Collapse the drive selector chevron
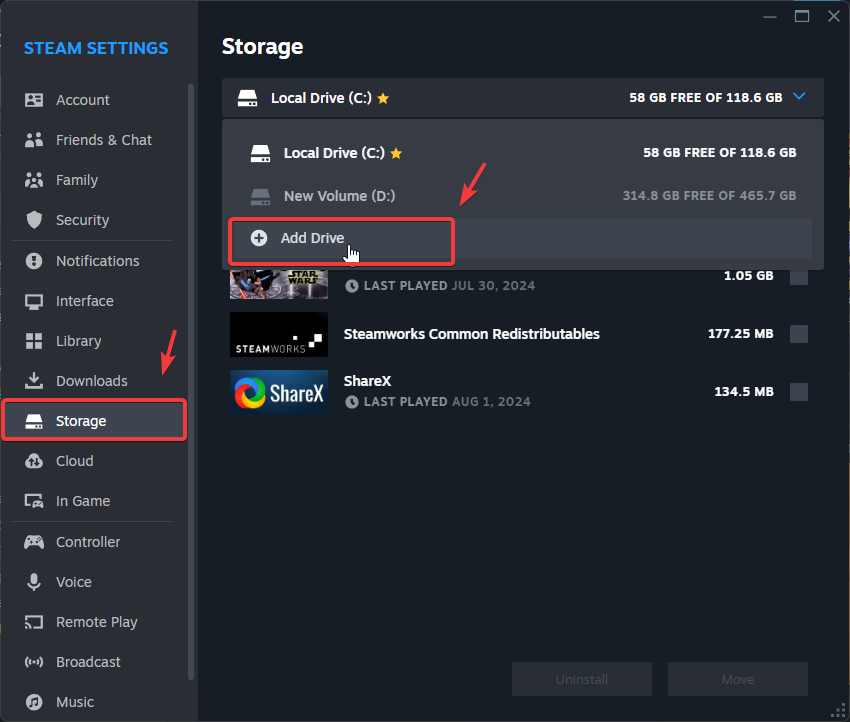The width and height of the screenshot is (850, 722). point(798,97)
